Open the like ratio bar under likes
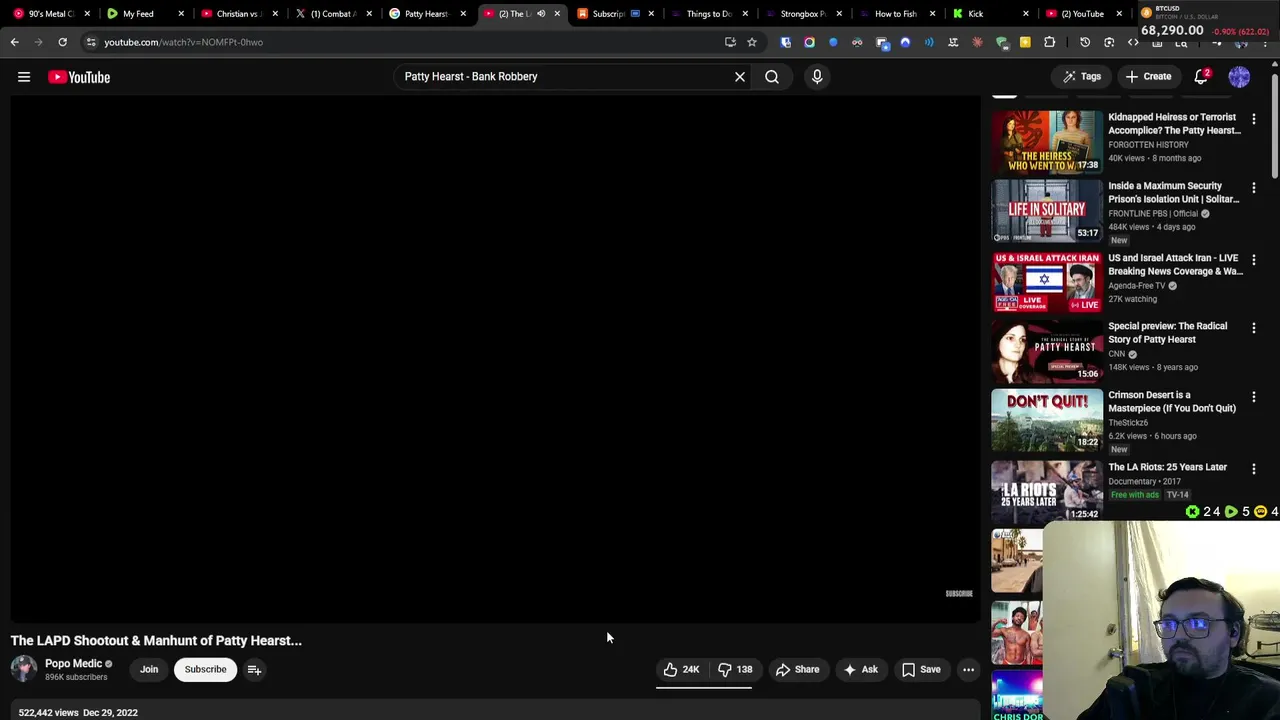Screen dimensions: 1280x720 tap(704, 688)
